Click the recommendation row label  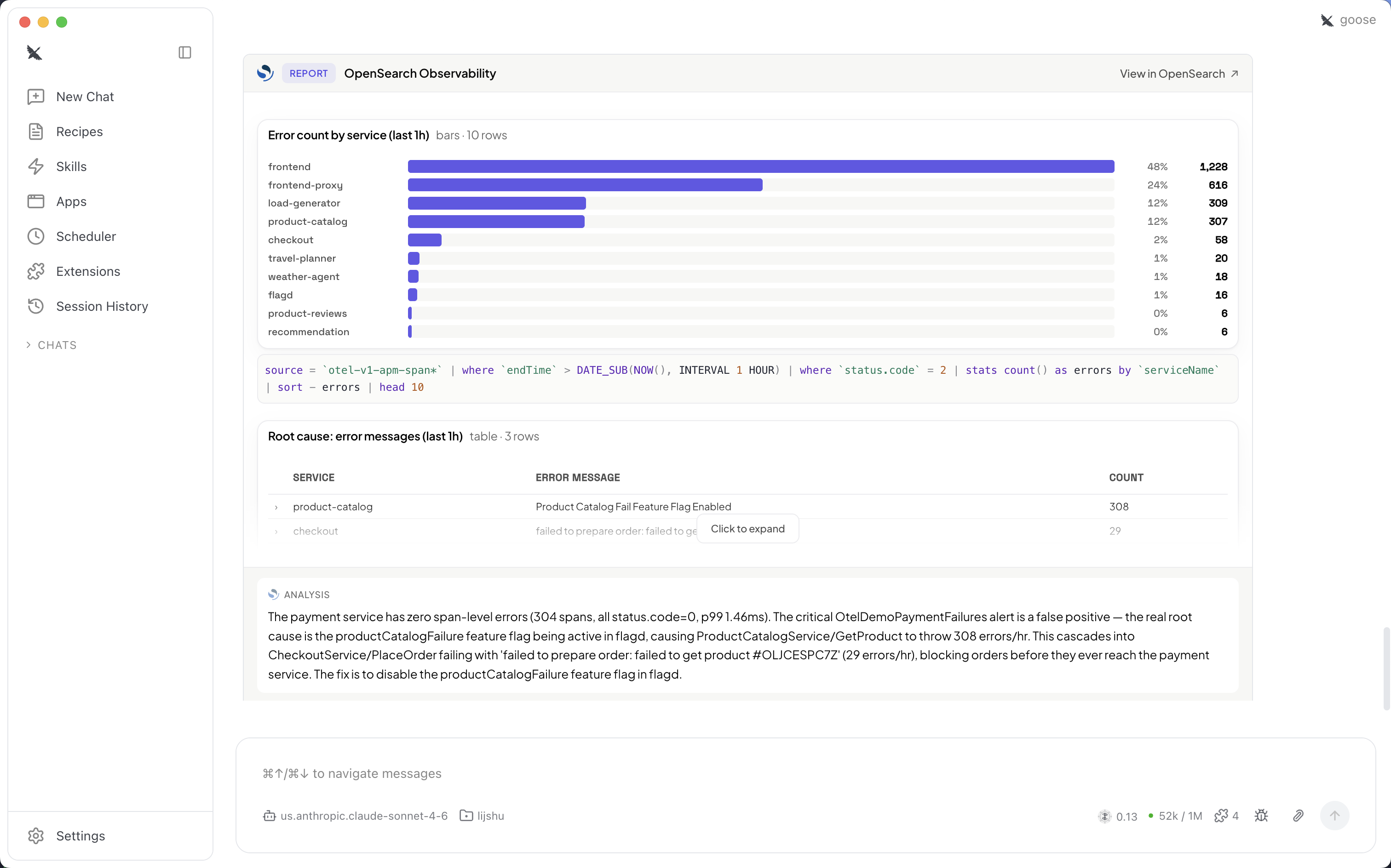point(308,332)
